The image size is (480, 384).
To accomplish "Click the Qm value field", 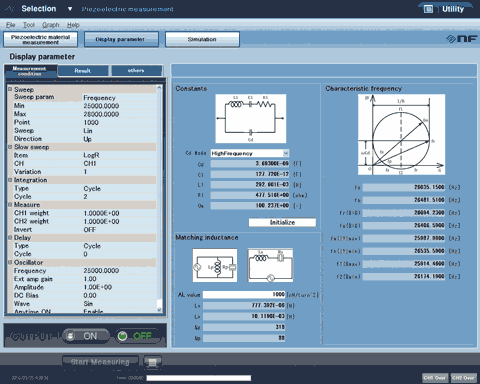I will click(x=250, y=206).
